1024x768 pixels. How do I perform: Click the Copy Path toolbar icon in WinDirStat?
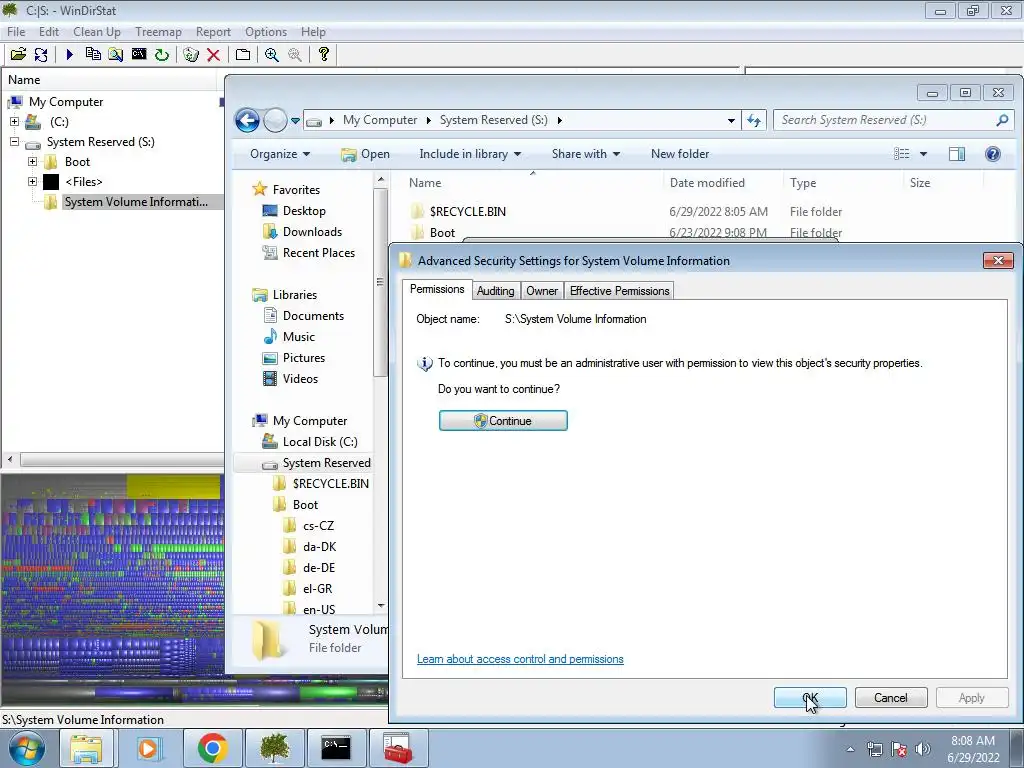click(x=93, y=54)
